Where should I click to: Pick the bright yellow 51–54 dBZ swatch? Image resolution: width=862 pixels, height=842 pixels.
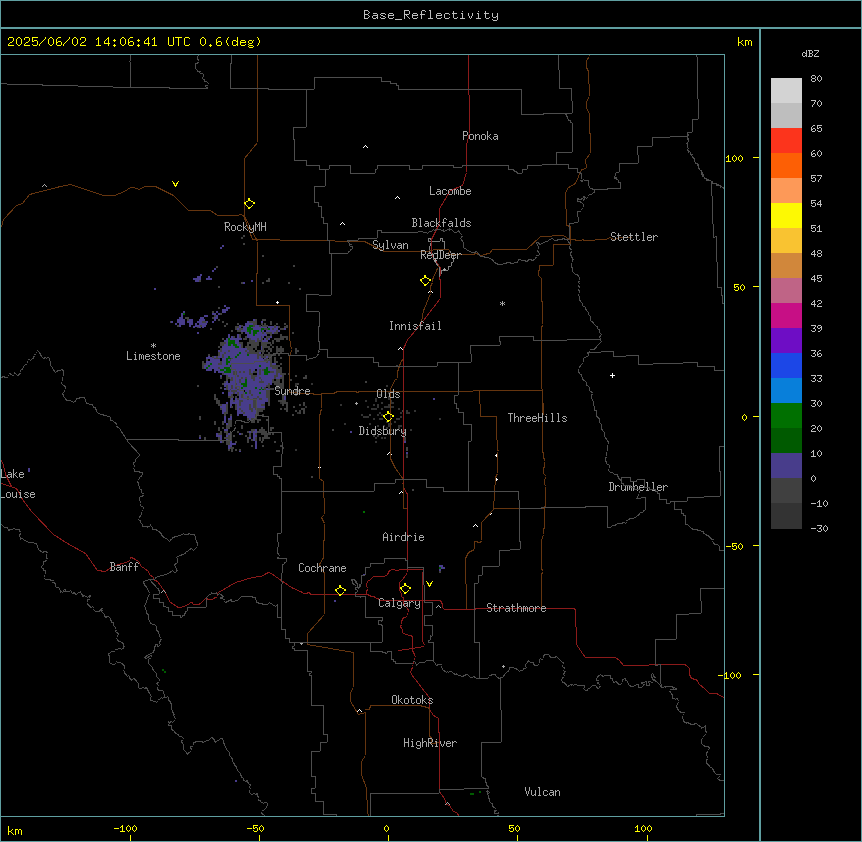point(786,215)
